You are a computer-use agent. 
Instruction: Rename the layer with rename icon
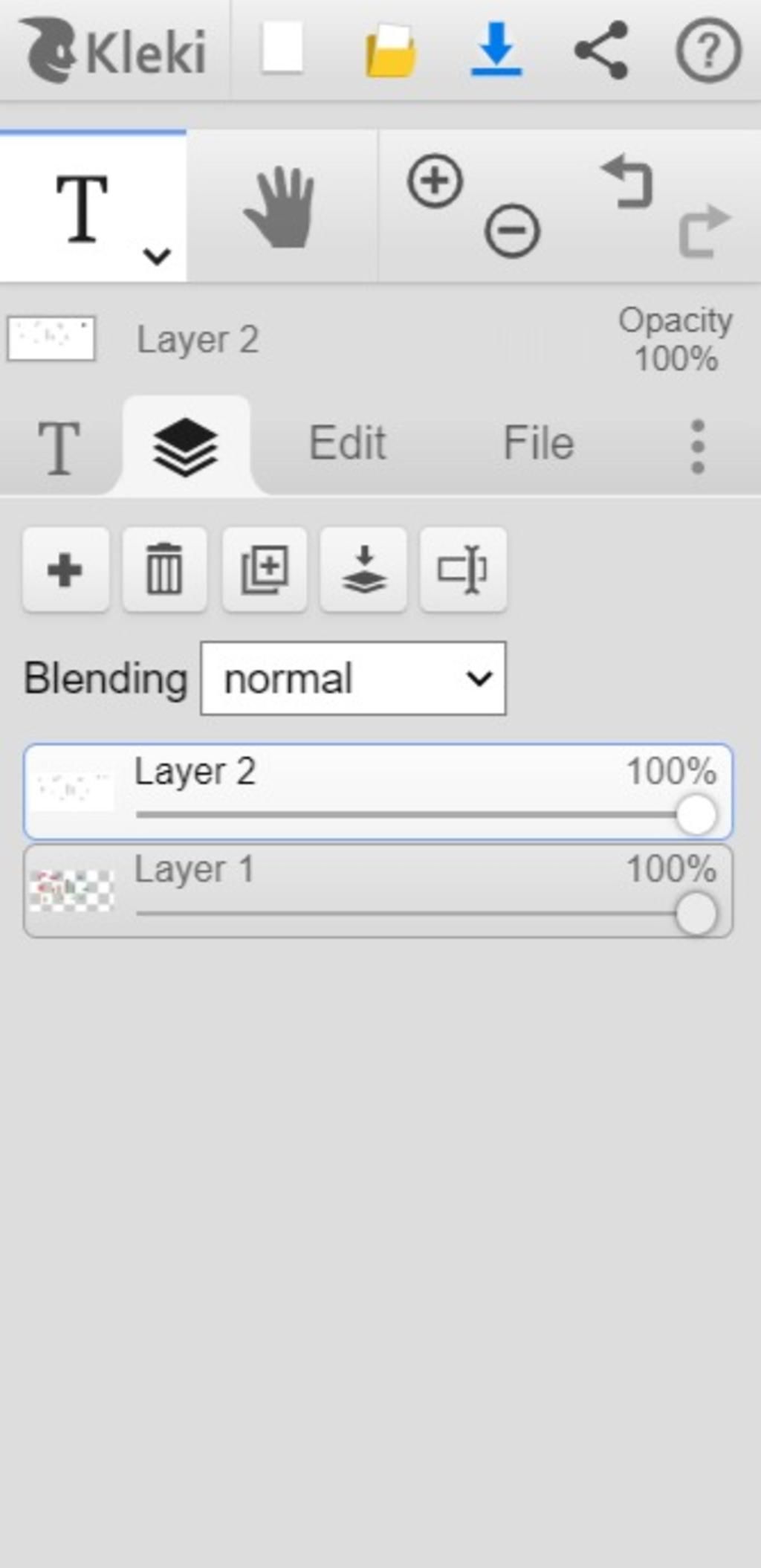pyautogui.click(x=463, y=570)
